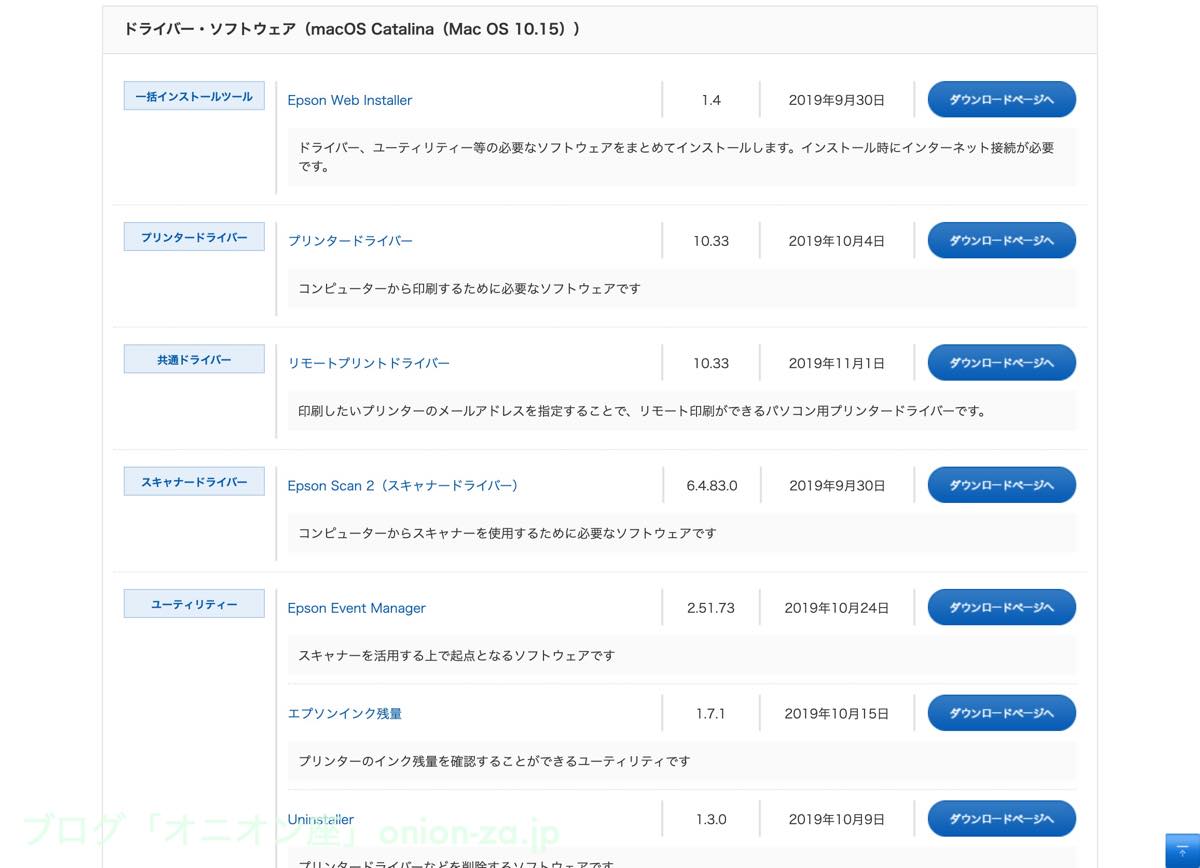Open the プリンタードライバー link
This screenshot has width=1200, height=868.
(350, 241)
